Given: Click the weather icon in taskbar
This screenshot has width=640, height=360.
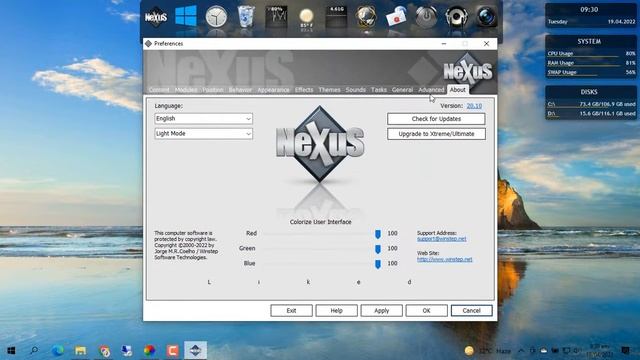Looking at the screenshot, I should [x=469, y=351].
